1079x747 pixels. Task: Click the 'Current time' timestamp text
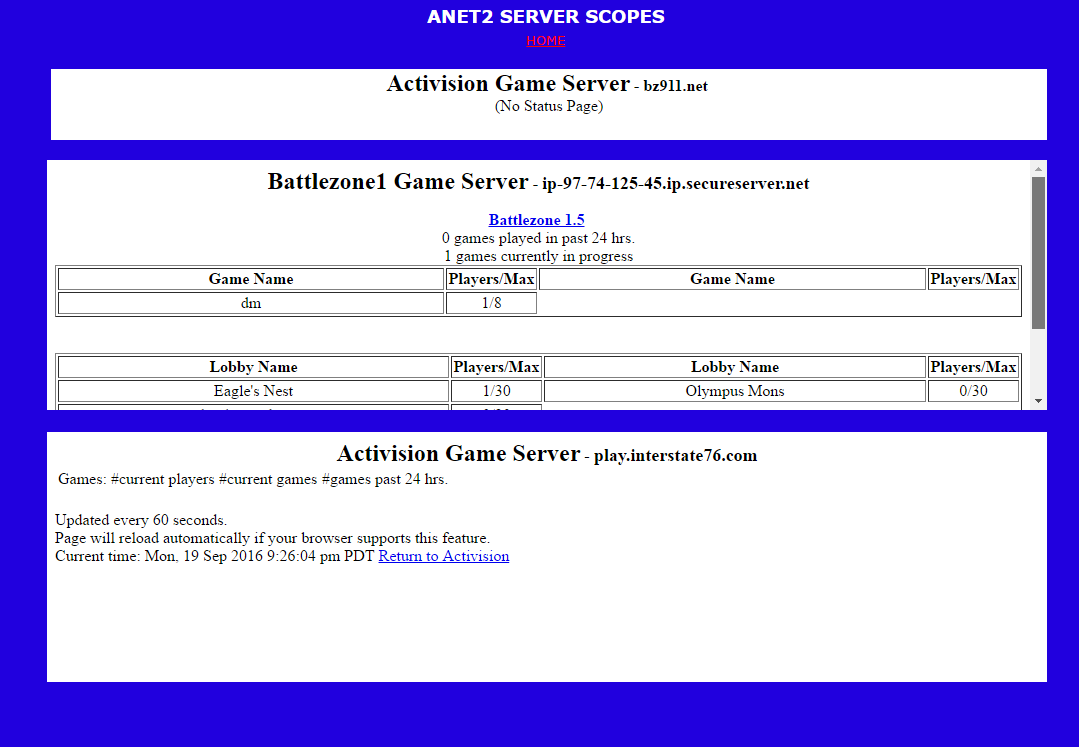click(215, 556)
